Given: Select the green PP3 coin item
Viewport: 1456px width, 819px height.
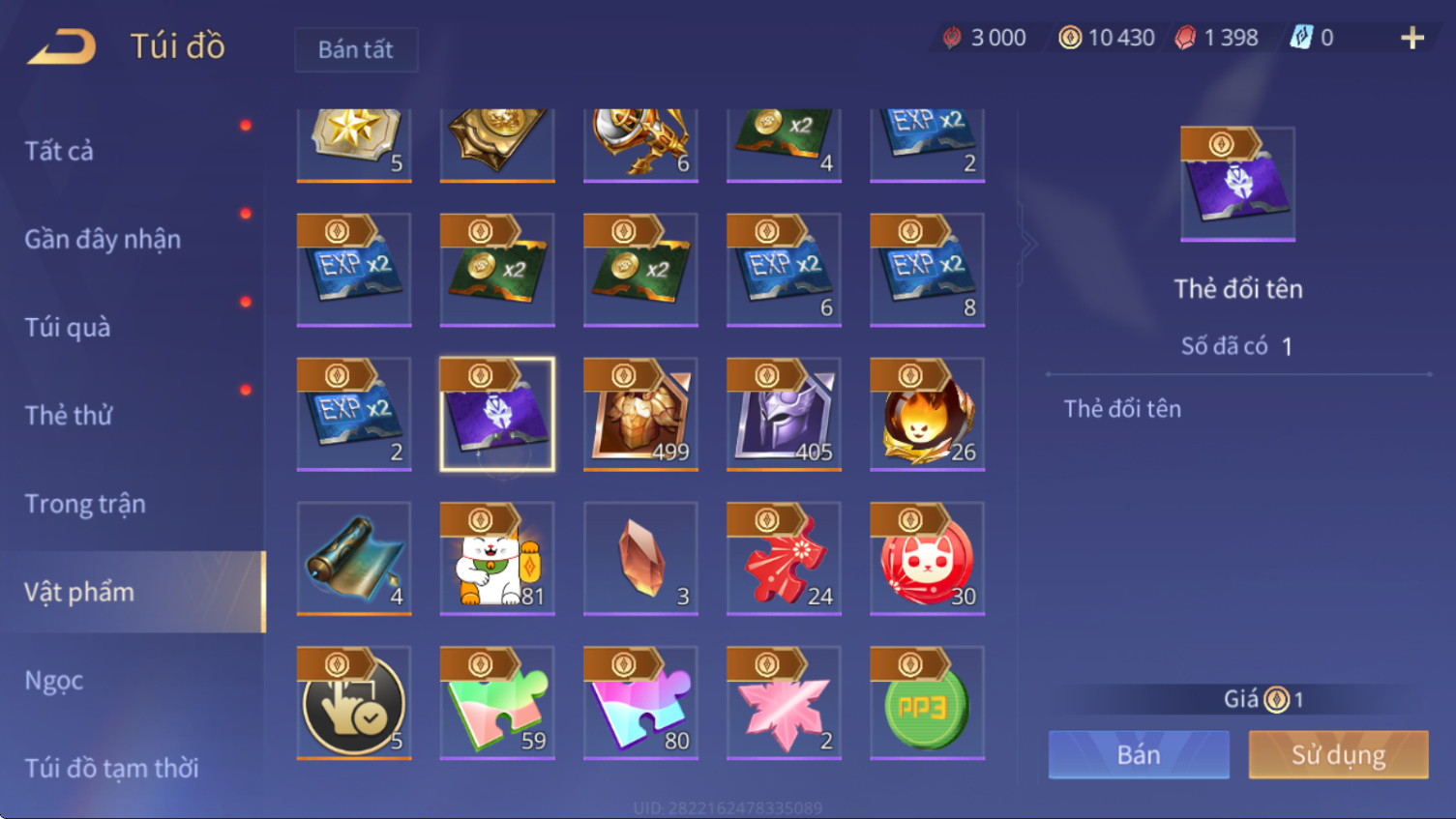Looking at the screenshot, I should [927, 703].
